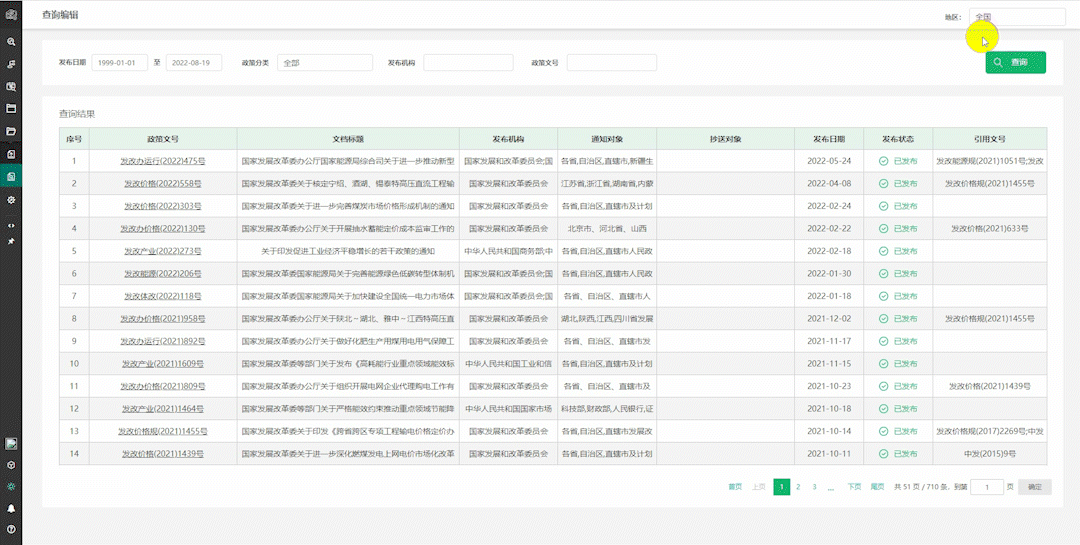
Task: Click the logo icon at top of sidebar
Action: pos(11,13)
